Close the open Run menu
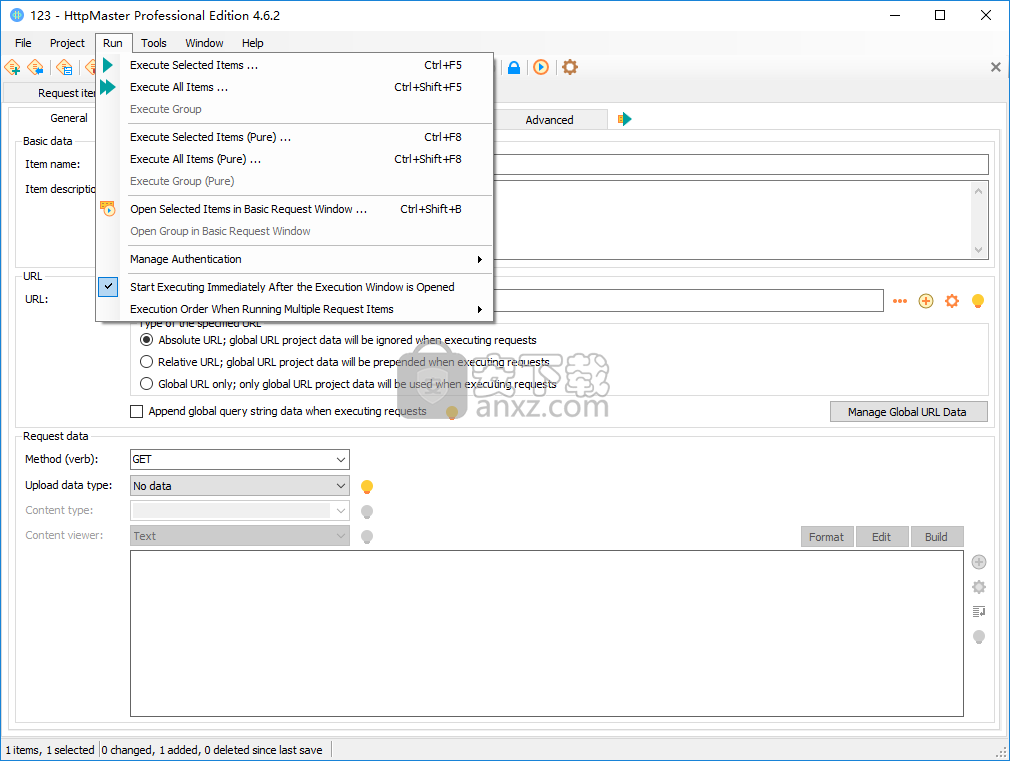1010x761 pixels. tap(113, 43)
